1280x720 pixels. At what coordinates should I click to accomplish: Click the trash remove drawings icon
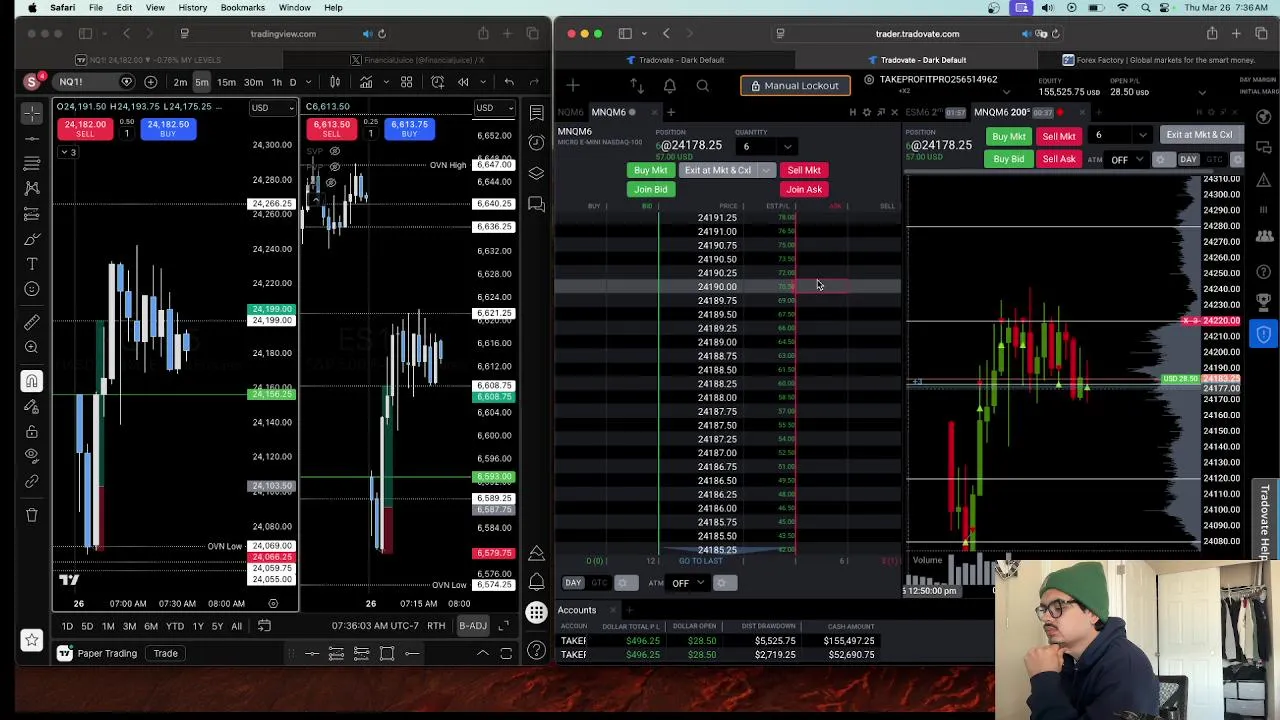32,514
